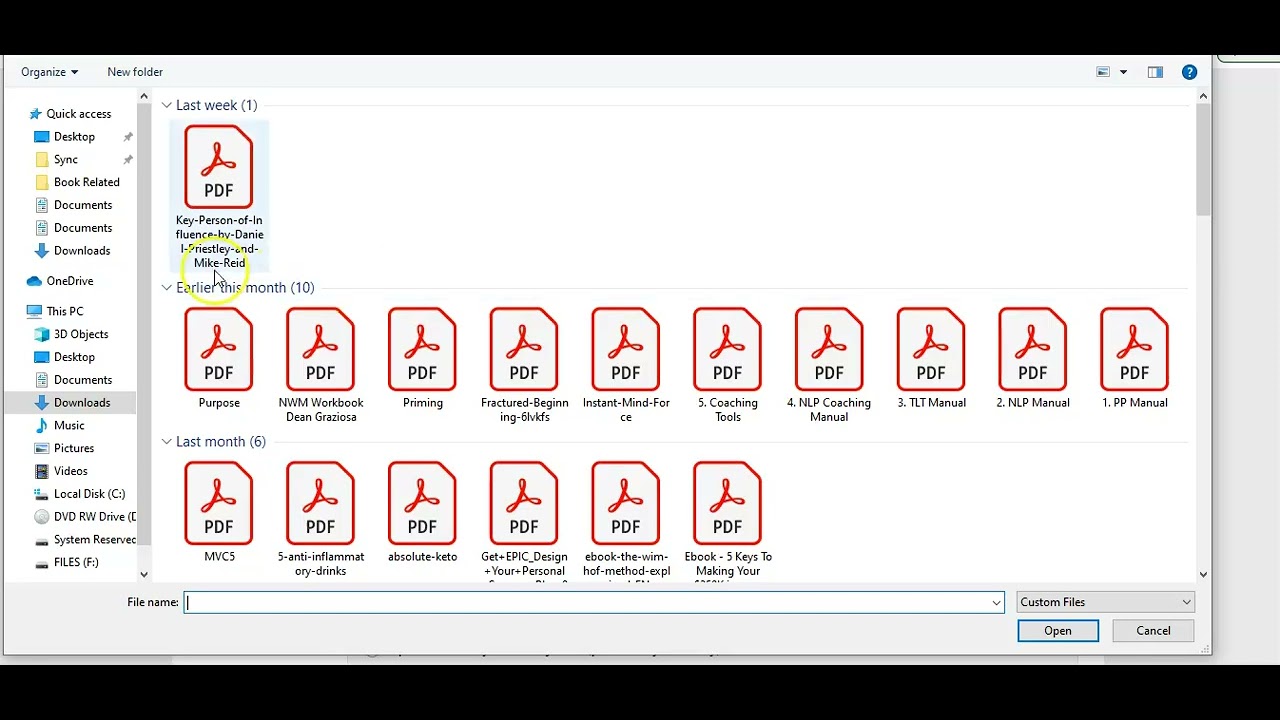Click the file list scroll down arrow
This screenshot has width=1280, height=720.
(1203, 574)
